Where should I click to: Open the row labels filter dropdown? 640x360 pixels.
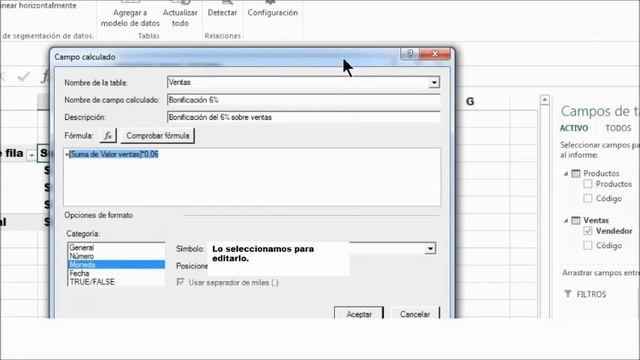pyautogui.click(x=31, y=155)
